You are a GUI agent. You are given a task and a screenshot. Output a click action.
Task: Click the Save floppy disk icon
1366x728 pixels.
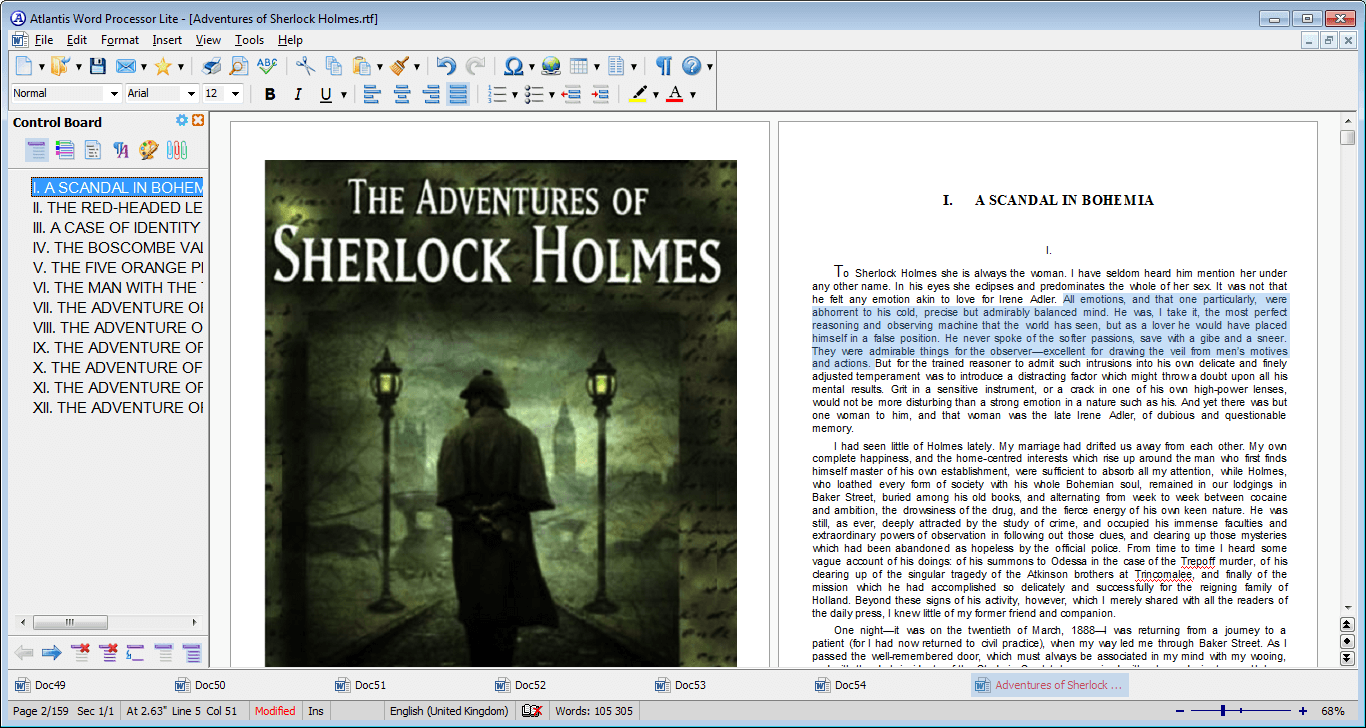point(98,66)
